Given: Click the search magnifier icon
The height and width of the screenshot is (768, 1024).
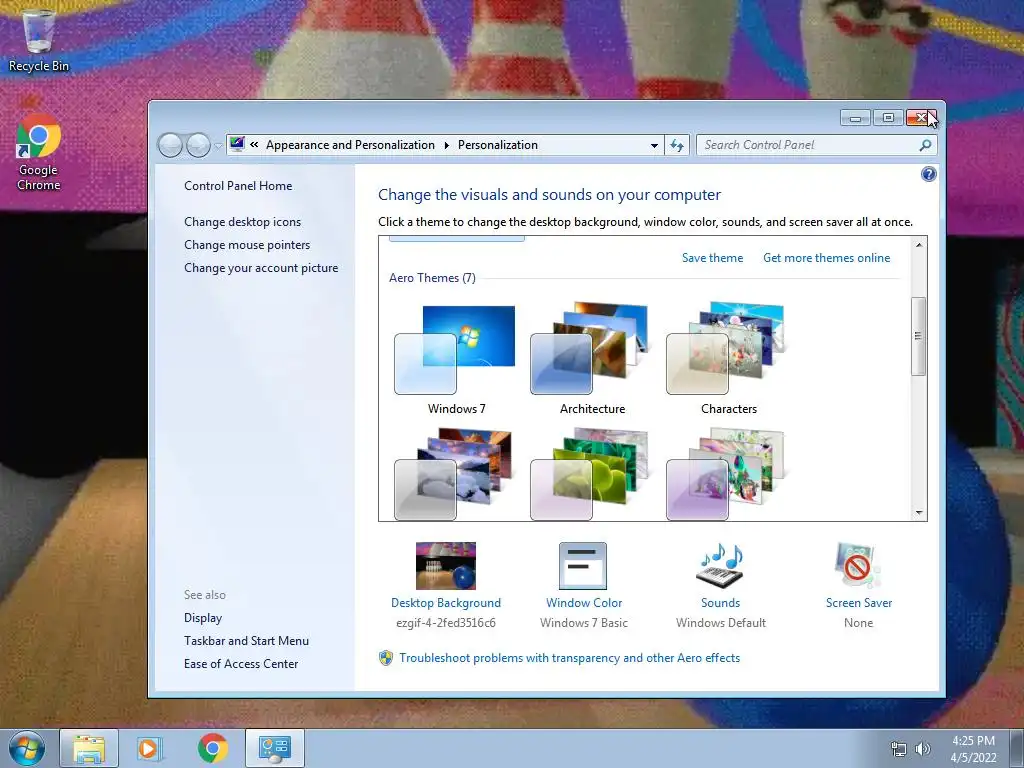Looking at the screenshot, I should 925,145.
